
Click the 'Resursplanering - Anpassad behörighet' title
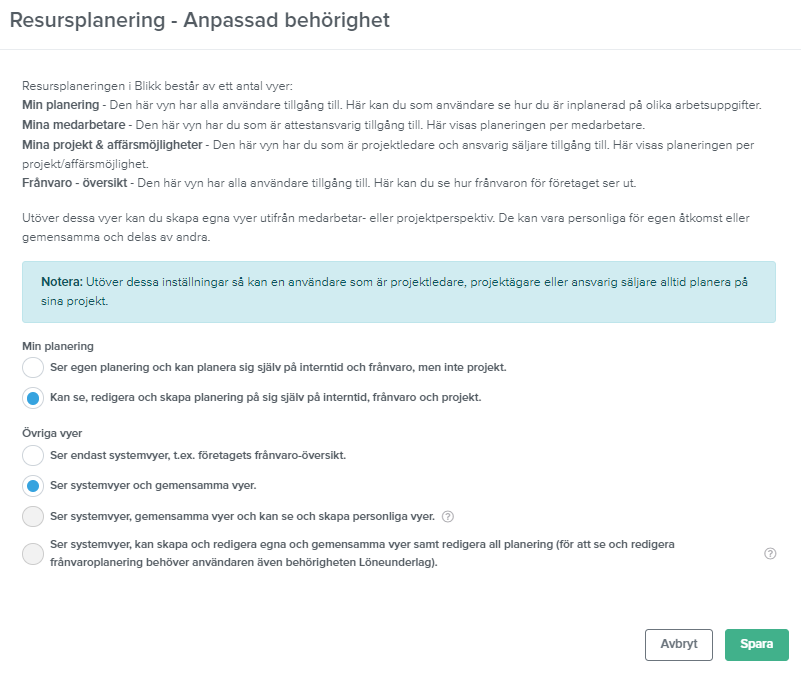(x=200, y=20)
